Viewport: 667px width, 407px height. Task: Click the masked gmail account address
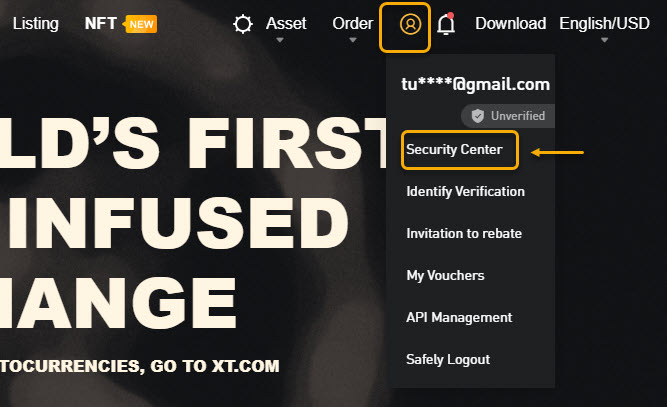[x=476, y=84]
